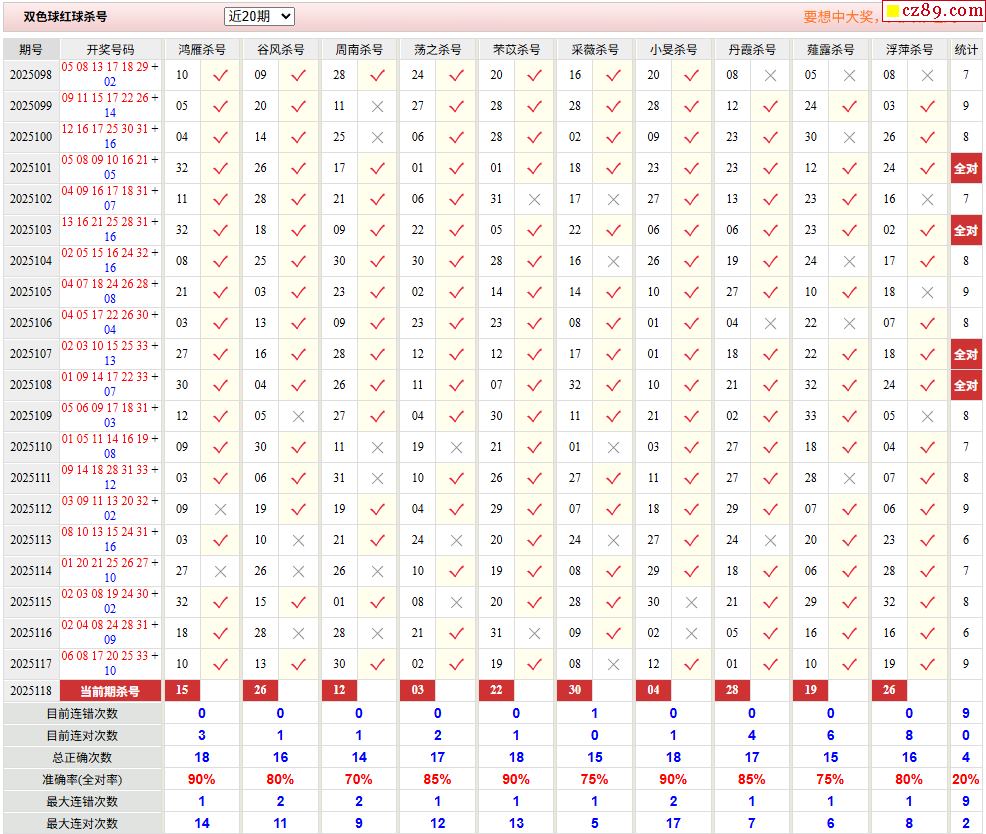Image resolution: width=986 pixels, height=834 pixels.
Task: Click the red 全对 badge in row 2025101
Action: pos(966,168)
